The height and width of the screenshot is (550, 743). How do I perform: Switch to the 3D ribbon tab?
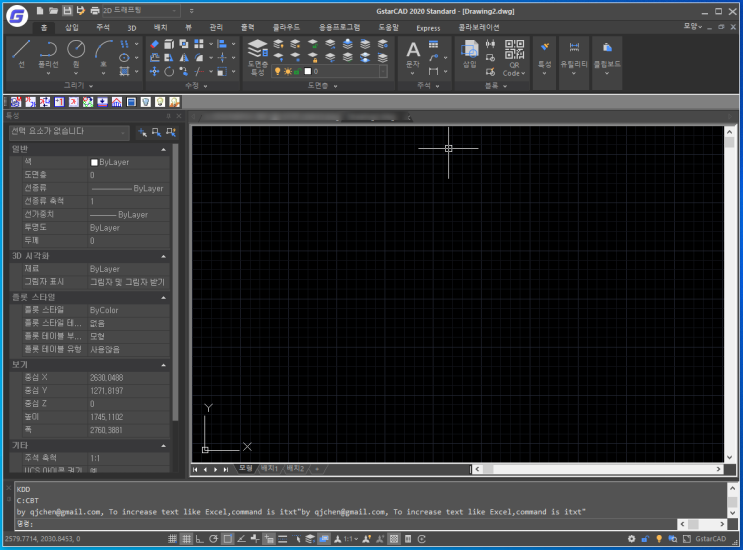pos(132,28)
